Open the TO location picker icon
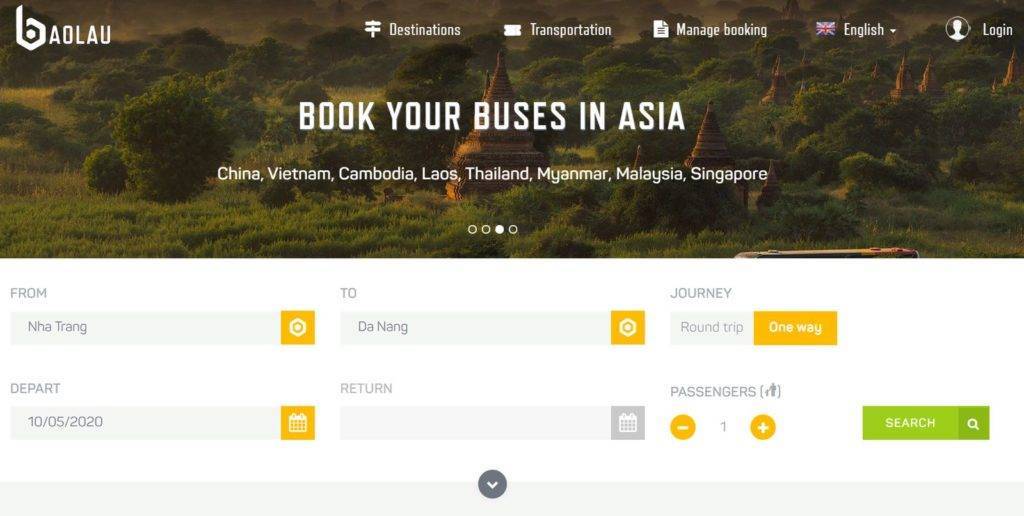This screenshot has width=1024, height=516. pos(628,327)
